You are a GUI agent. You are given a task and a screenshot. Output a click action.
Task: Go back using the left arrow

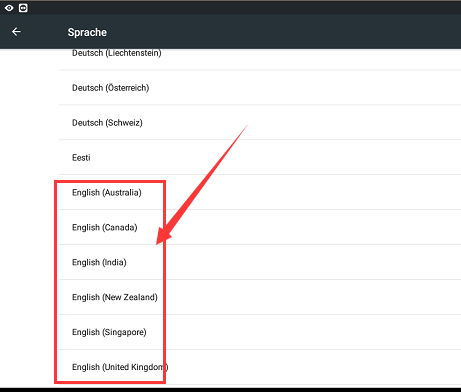pyautogui.click(x=16, y=32)
